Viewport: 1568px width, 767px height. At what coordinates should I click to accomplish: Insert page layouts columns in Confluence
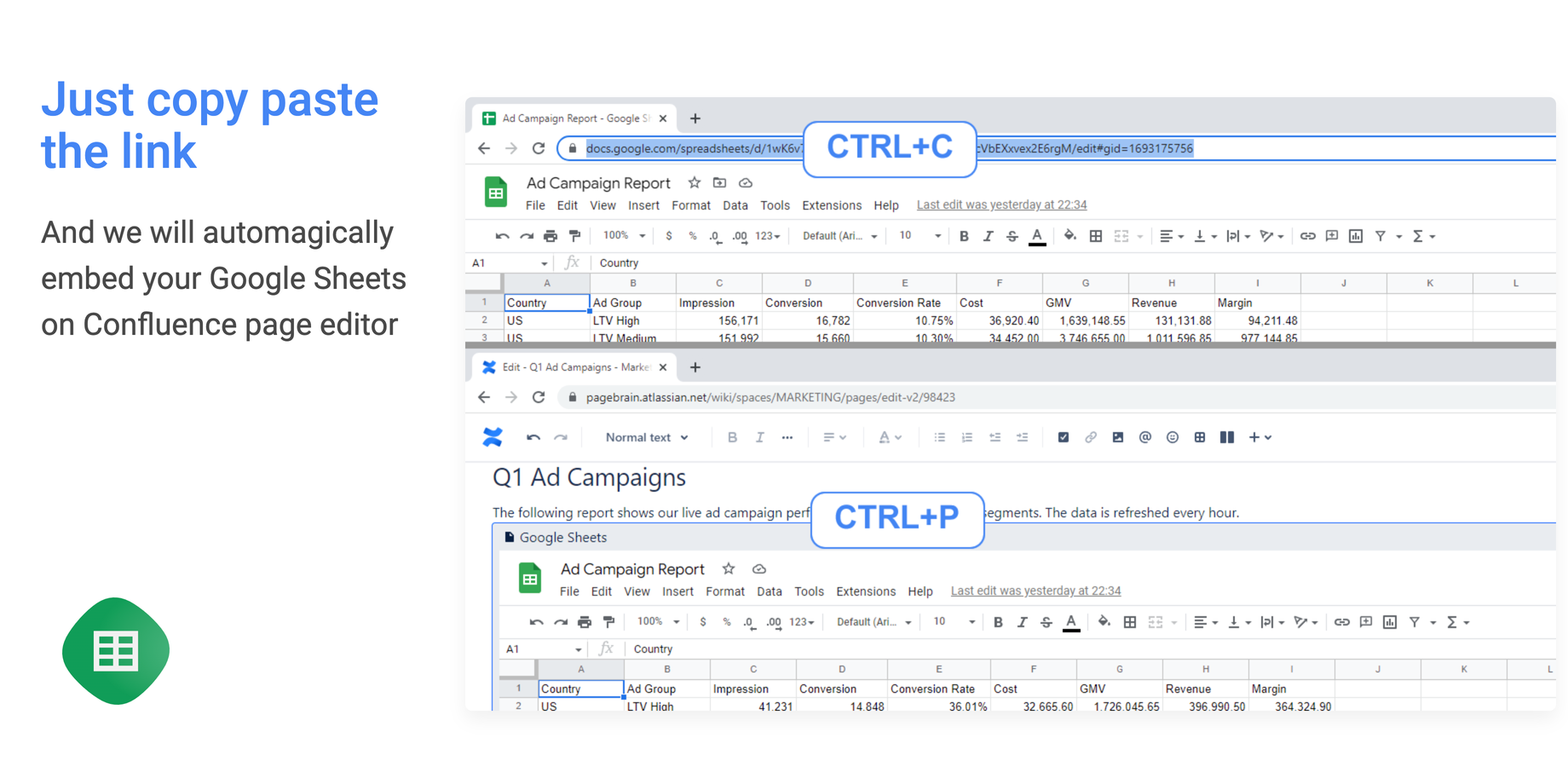(1227, 437)
